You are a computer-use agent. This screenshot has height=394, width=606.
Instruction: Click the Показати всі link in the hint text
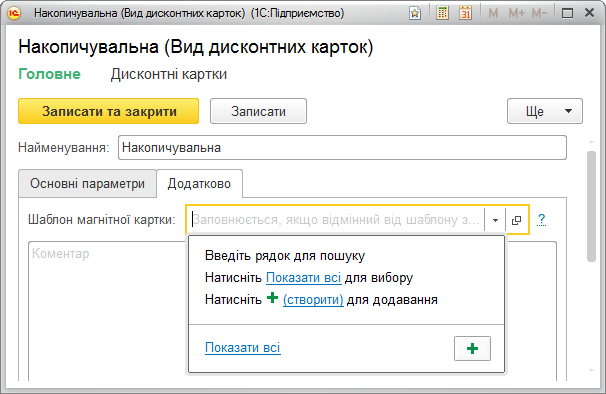303,278
